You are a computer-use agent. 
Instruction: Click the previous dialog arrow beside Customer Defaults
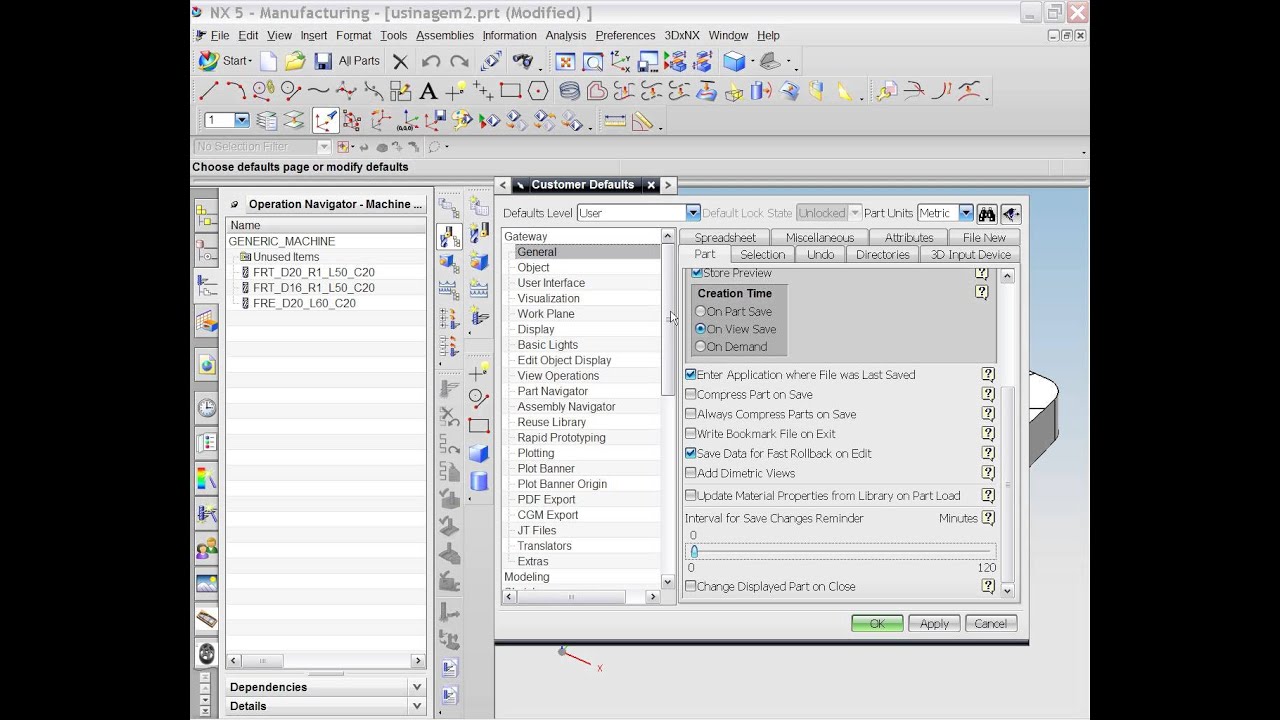[503, 185]
